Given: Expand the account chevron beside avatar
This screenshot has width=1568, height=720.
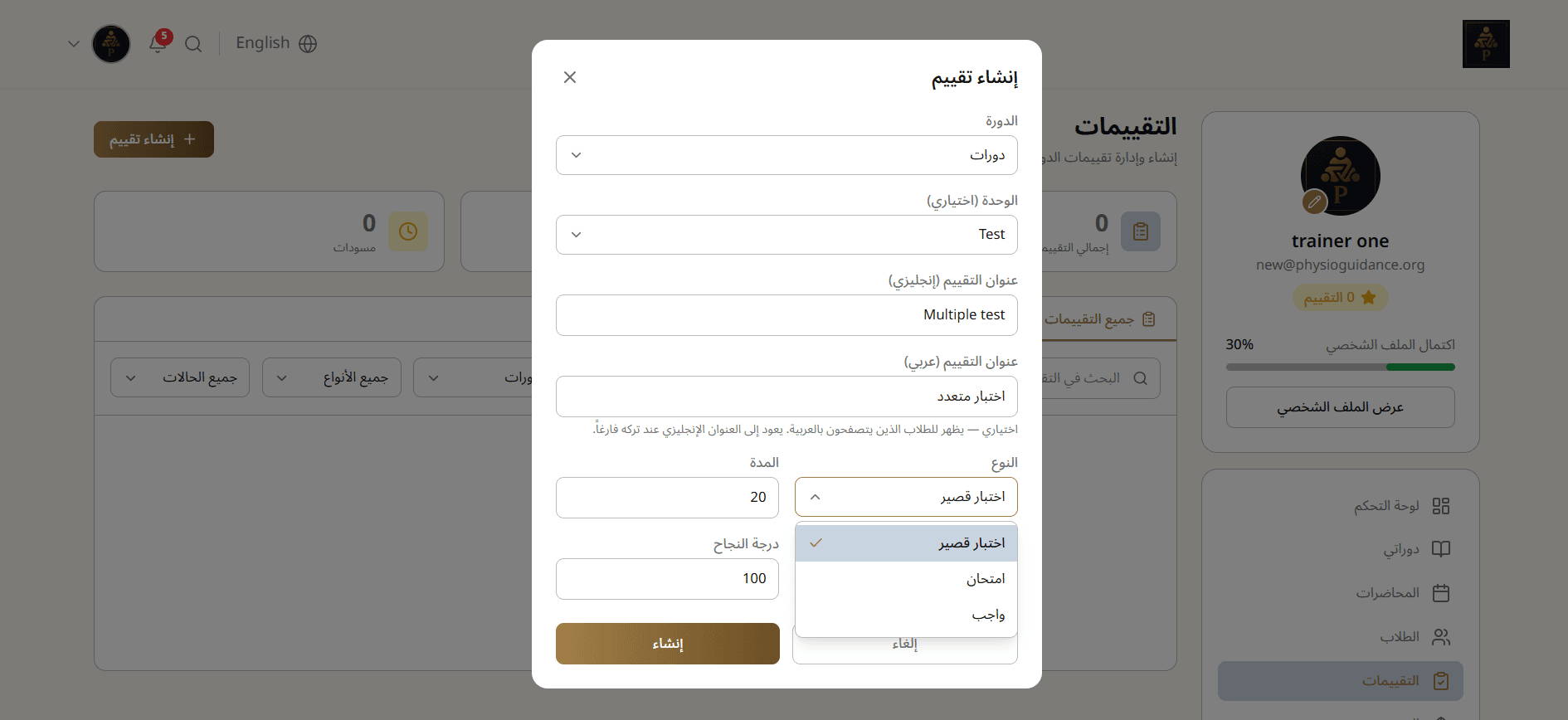Looking at the screenshot, I should (x=74, y=44).
